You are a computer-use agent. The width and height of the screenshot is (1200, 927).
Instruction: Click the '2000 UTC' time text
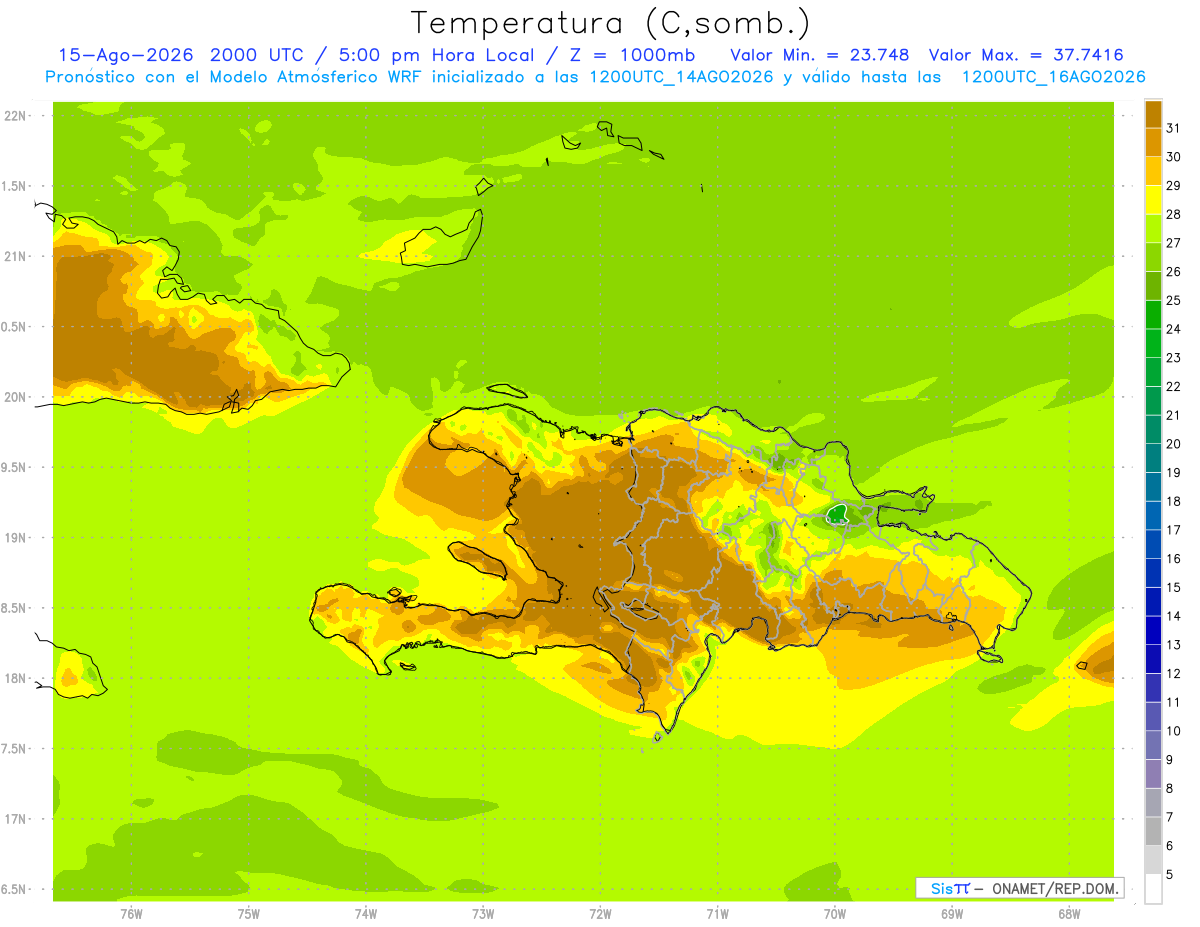257,55
